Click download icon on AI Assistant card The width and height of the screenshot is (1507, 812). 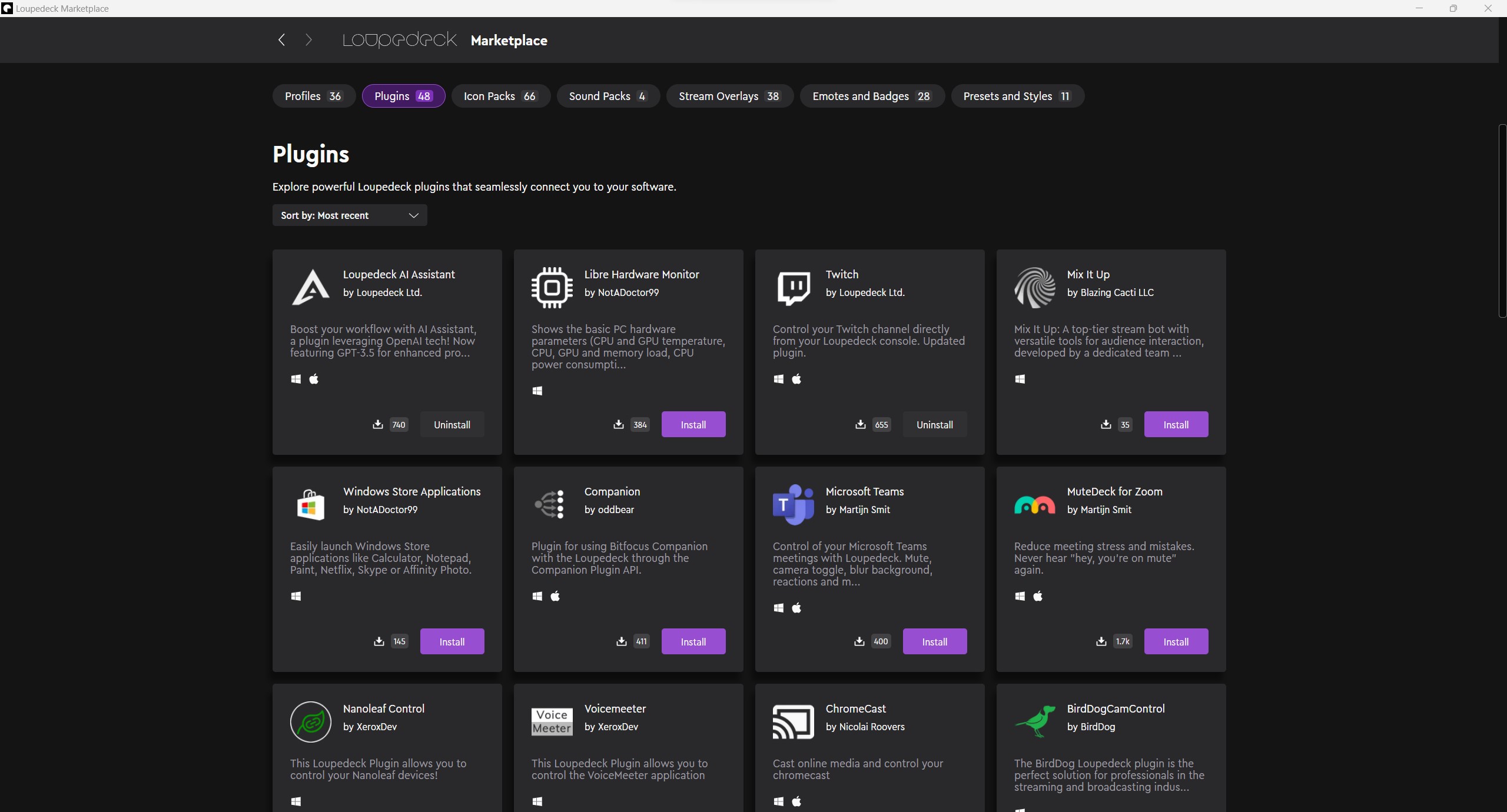[x=378, y=424]
